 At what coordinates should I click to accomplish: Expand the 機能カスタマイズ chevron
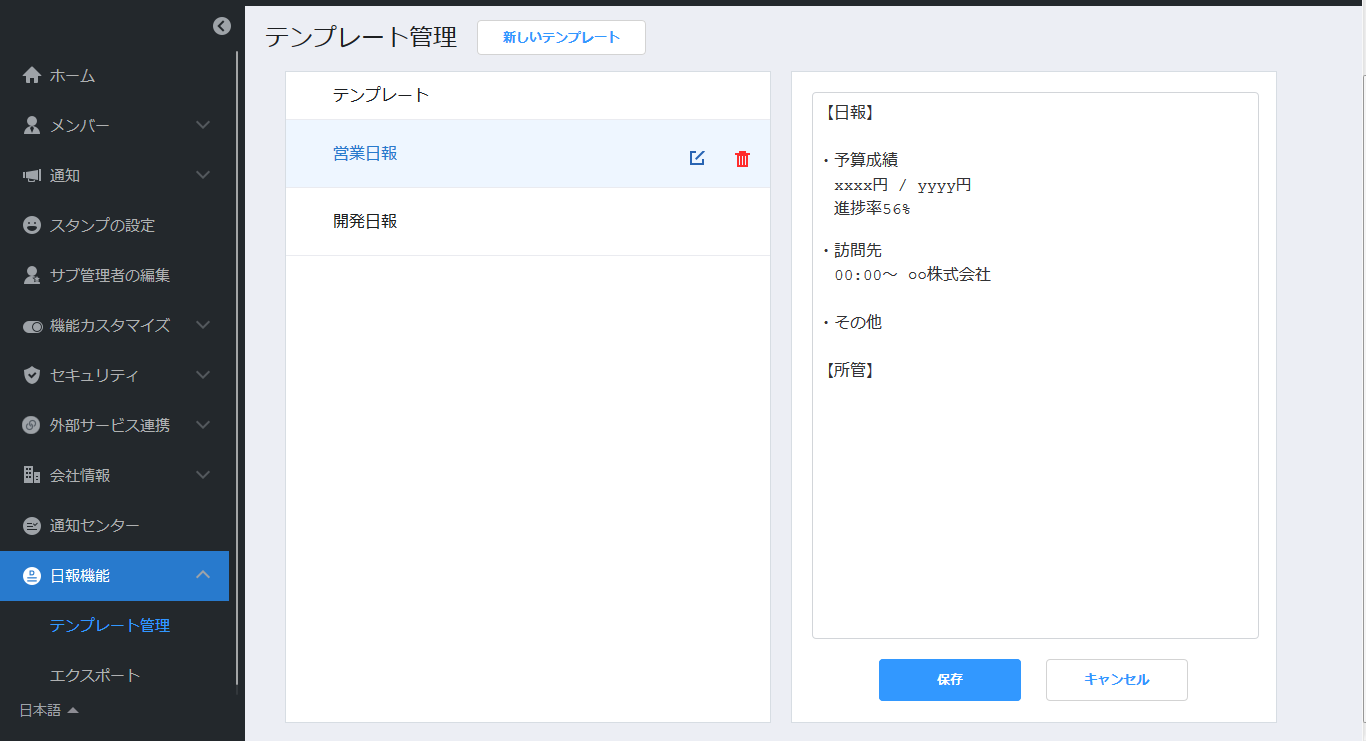203,325
